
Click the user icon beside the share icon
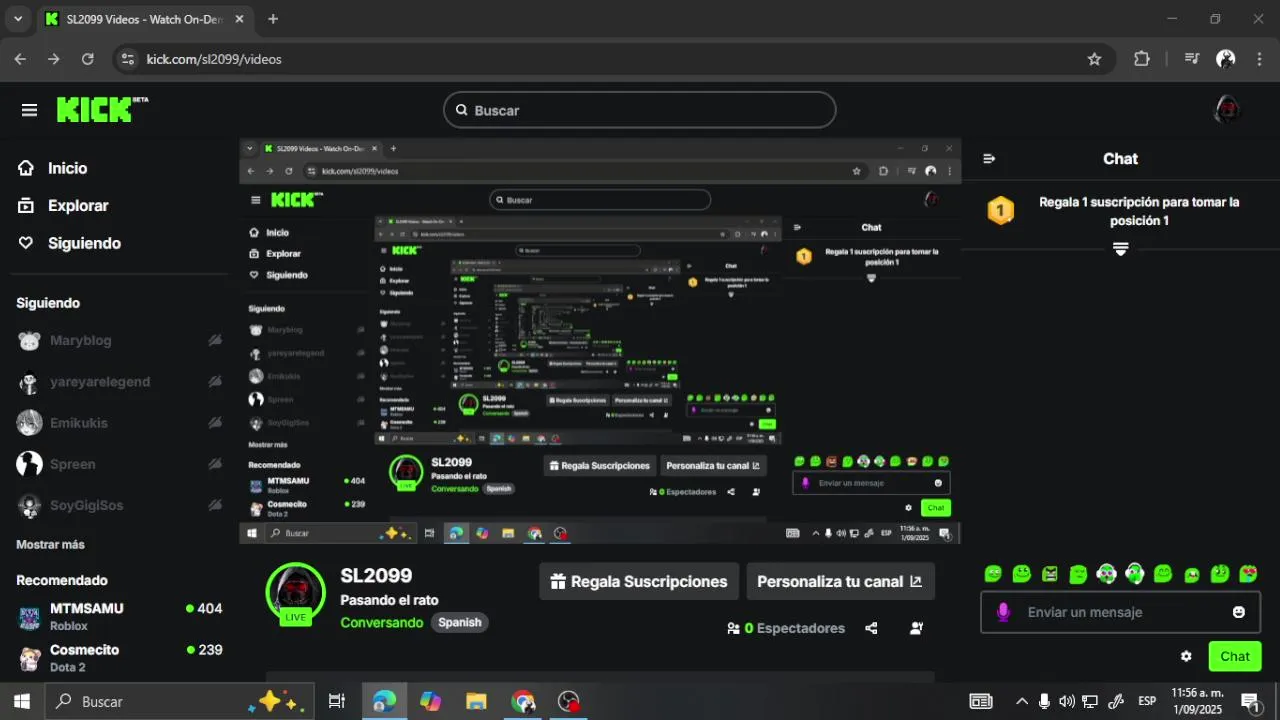point(916,628)
